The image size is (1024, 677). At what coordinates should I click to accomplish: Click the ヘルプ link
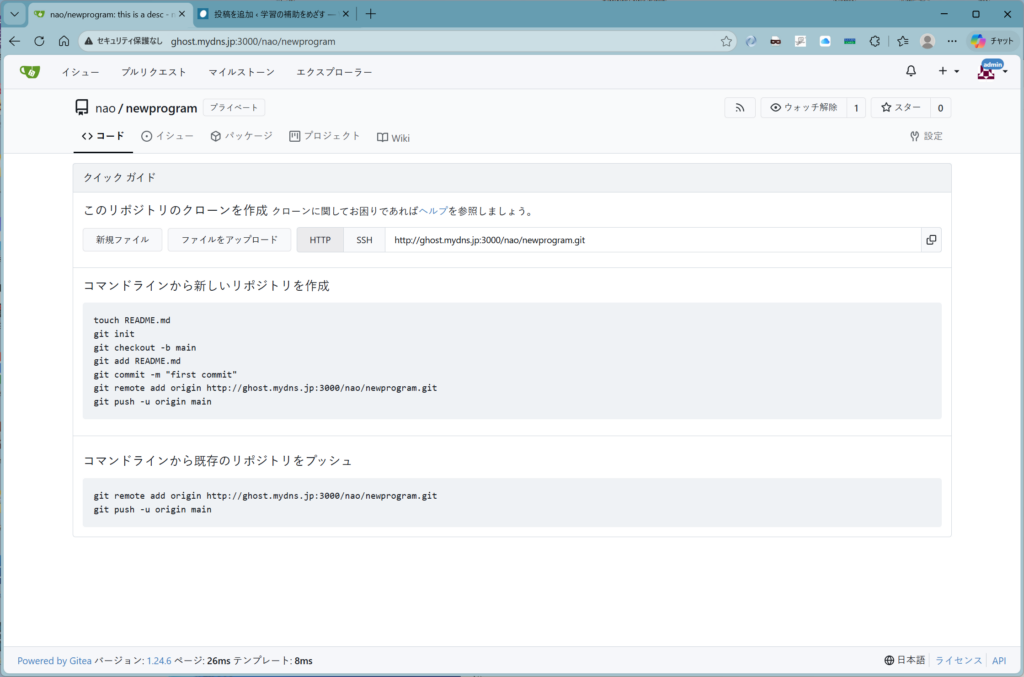[433, 211]
